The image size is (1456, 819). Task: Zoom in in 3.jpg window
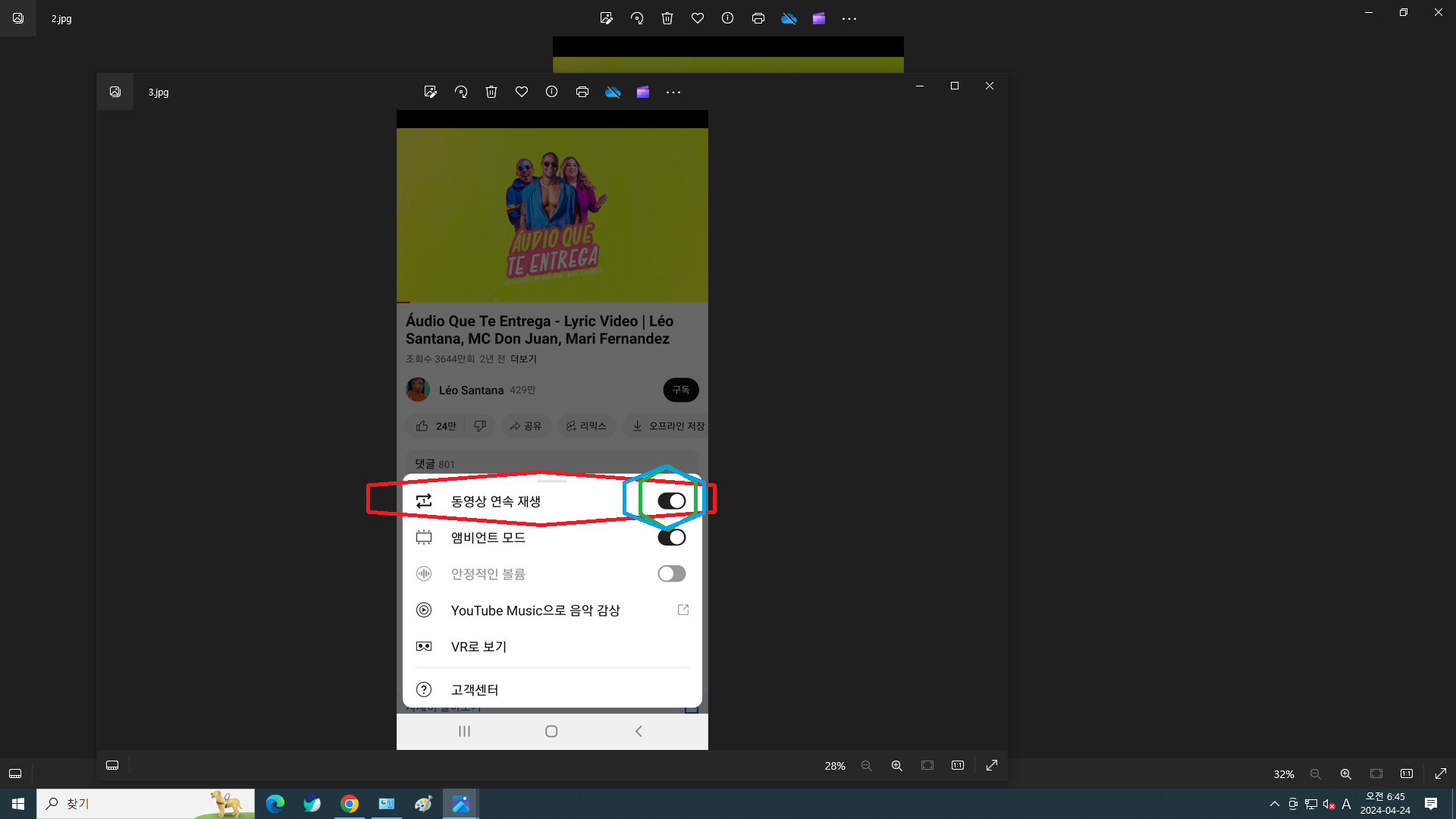(x=897, y=766)
